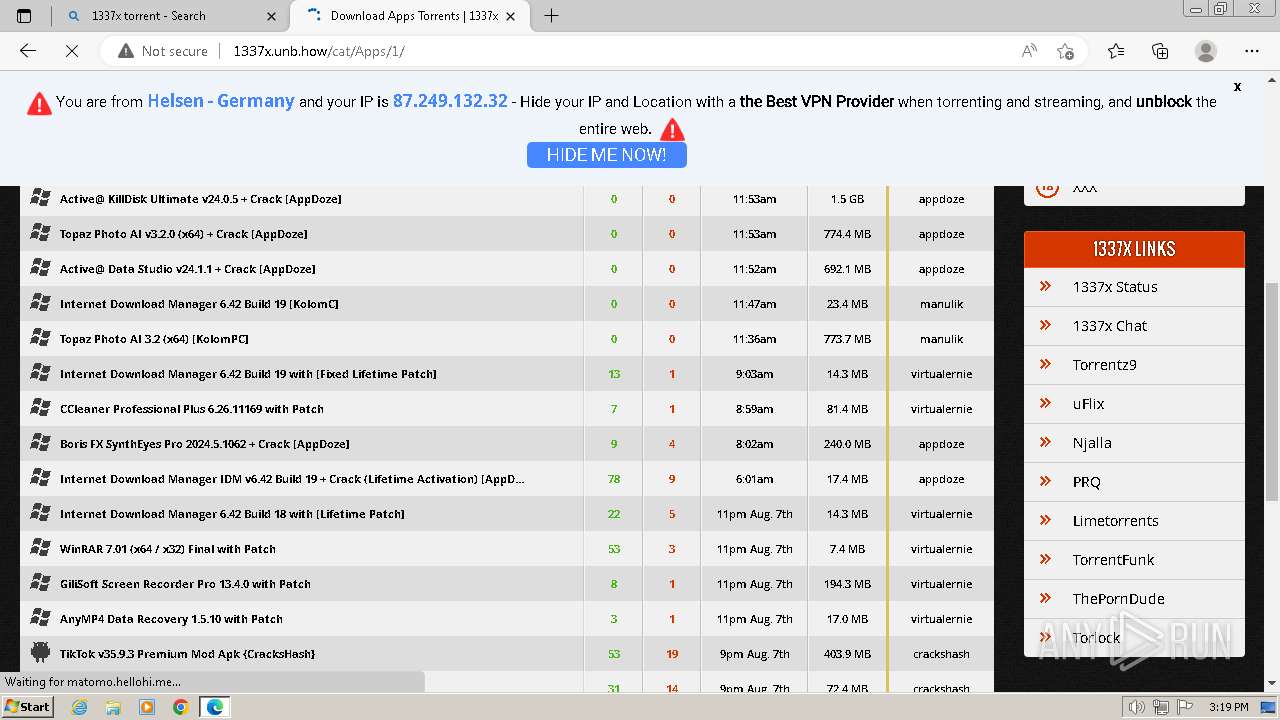The height and width of the screenshot is (720, 1280).
Task: Open Active@ KillDisk Ultimate v24.0.5 torrent
Action: pyautogui.click(x=200, y=199)
